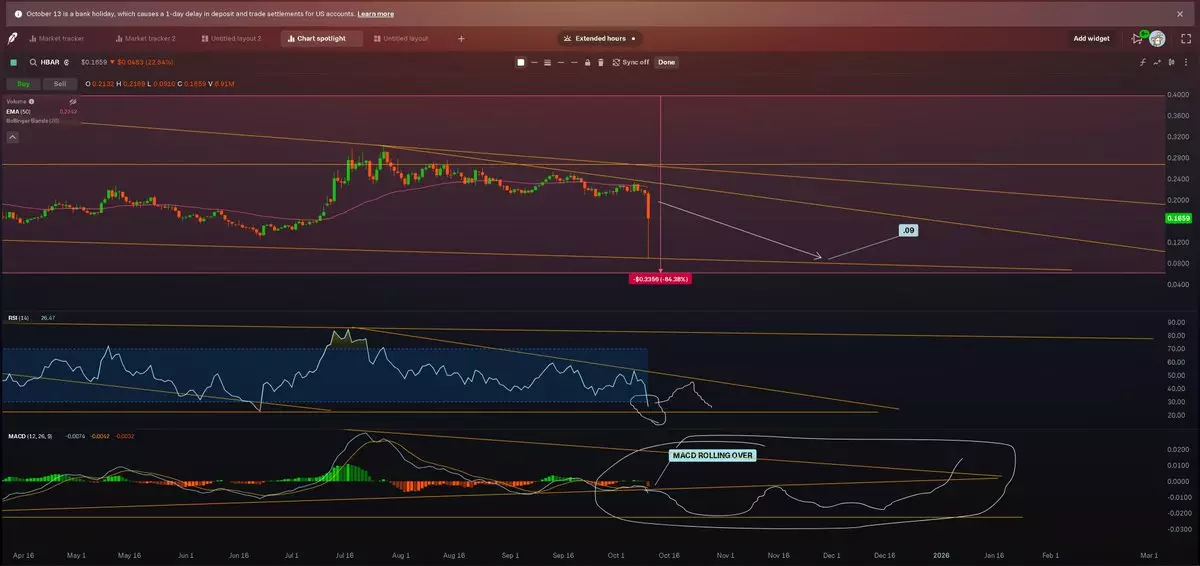Open the drawing tools trend-line icon

(1158, 62)
